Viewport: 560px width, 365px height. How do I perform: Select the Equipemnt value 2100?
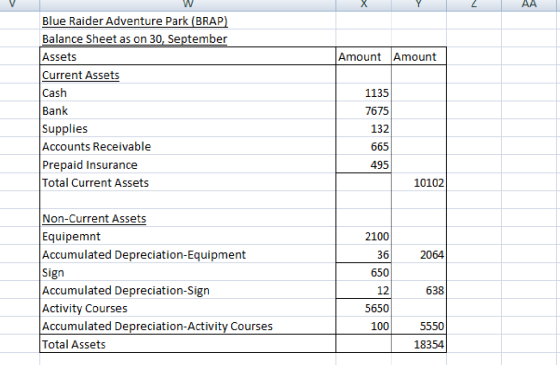coord(364,236)
